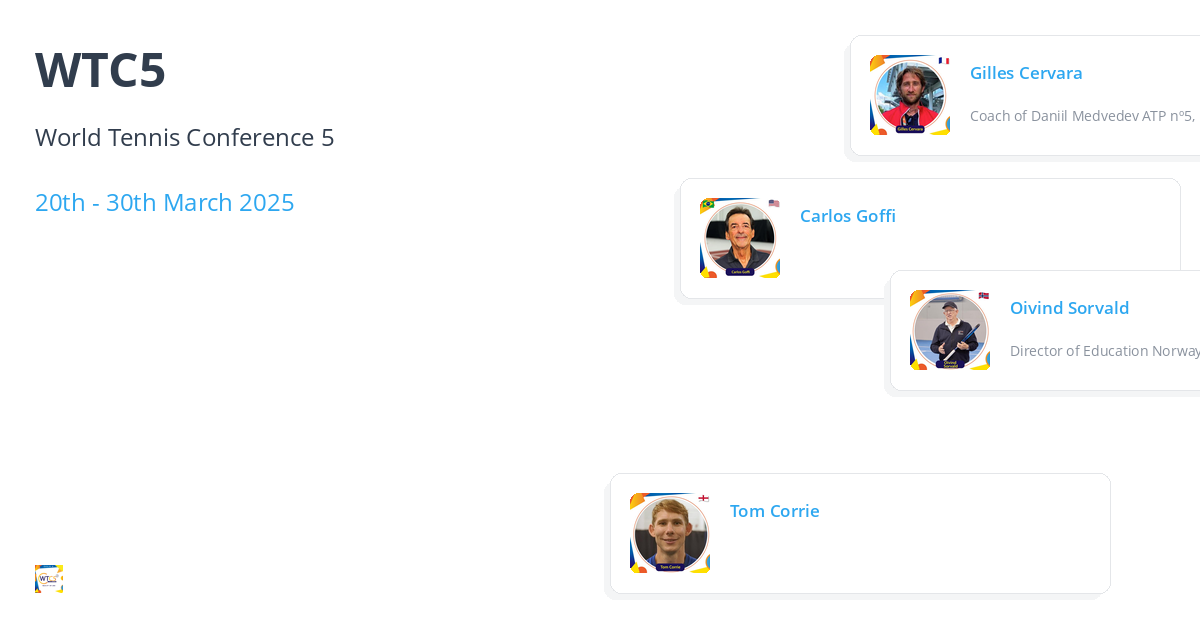This screenshot has height=628, width=1200.
Task: Click the World Tennis Conference 5 subtitle
Action: [184, 137]
